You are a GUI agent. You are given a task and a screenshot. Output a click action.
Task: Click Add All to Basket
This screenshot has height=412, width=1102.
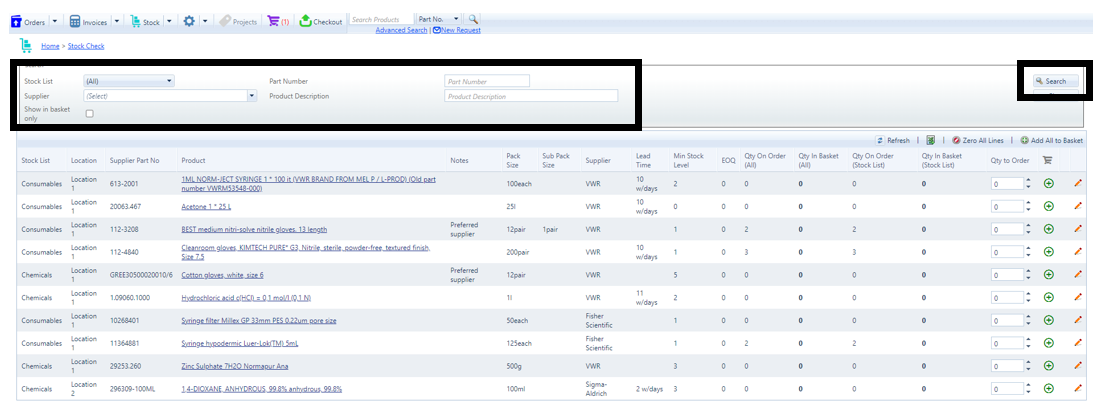1051,141
